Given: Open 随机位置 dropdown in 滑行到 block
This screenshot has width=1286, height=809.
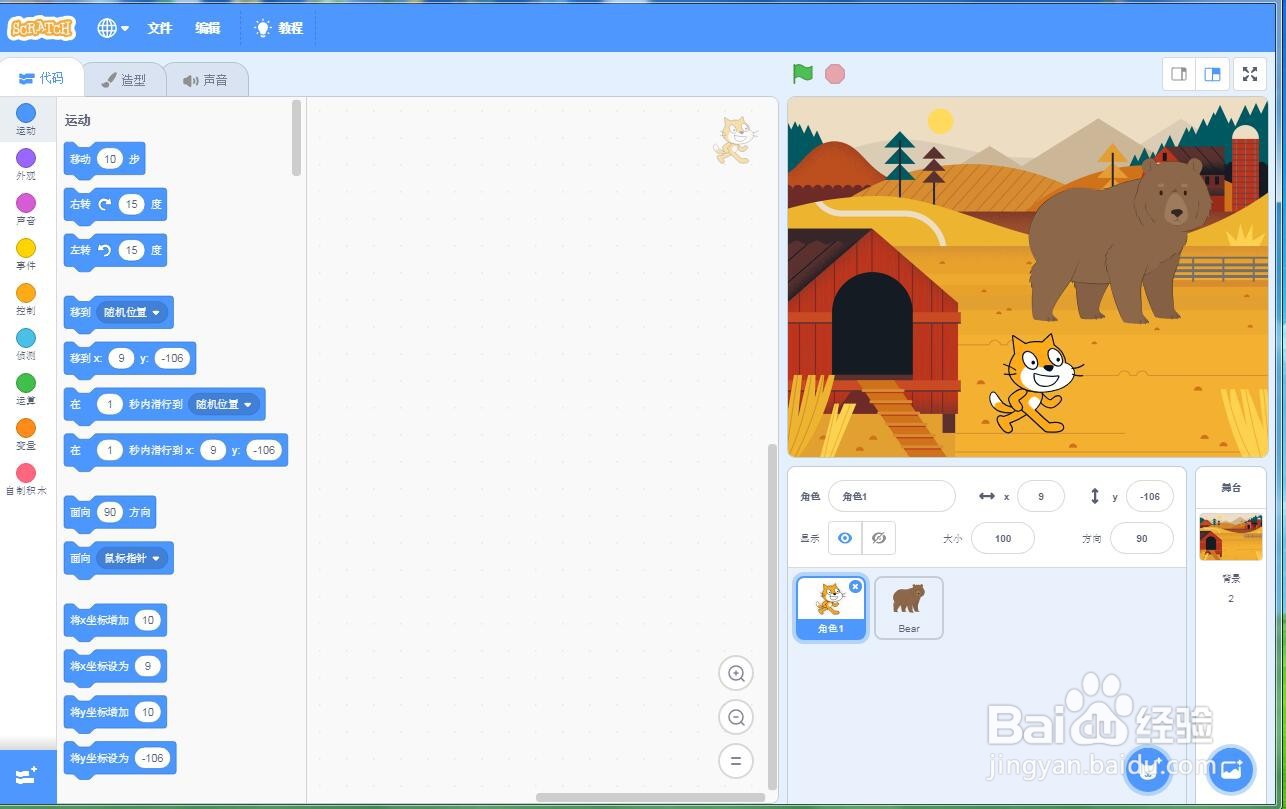Looking at the screenshot, I should (224, 404).
